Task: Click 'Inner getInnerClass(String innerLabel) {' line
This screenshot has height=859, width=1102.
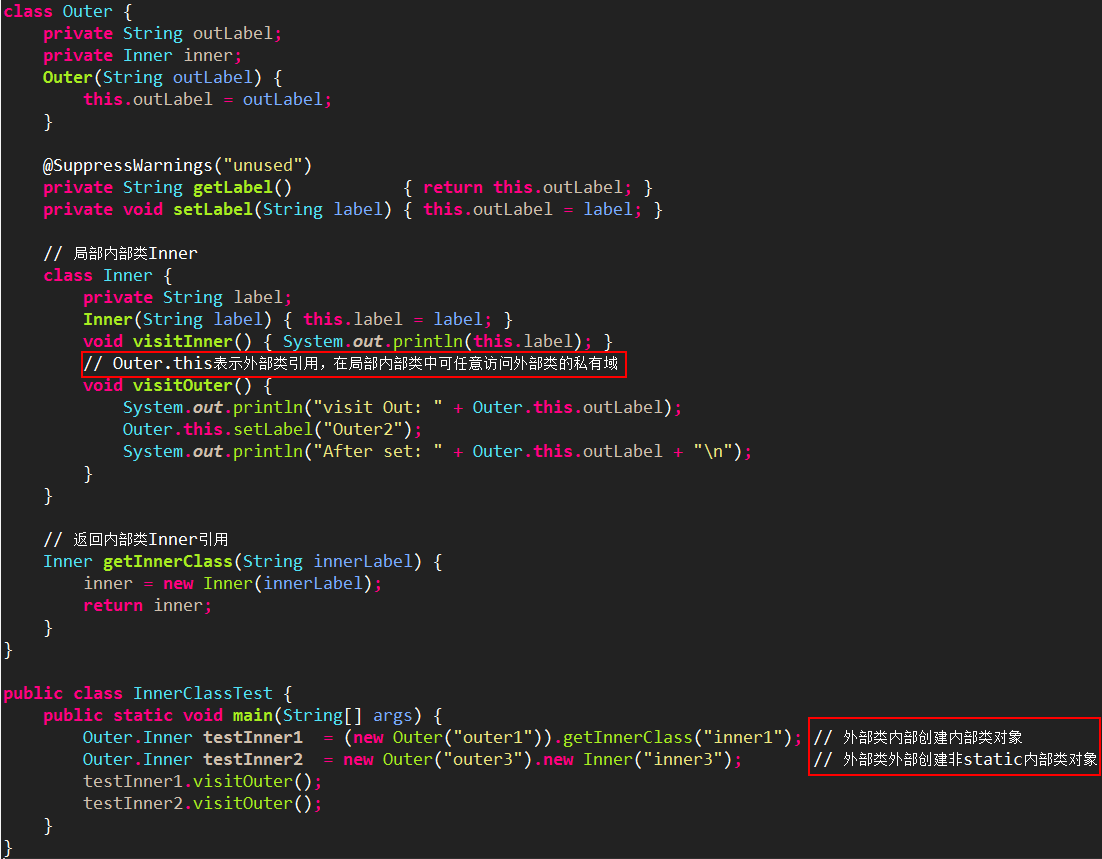Action: coord(242,561)
